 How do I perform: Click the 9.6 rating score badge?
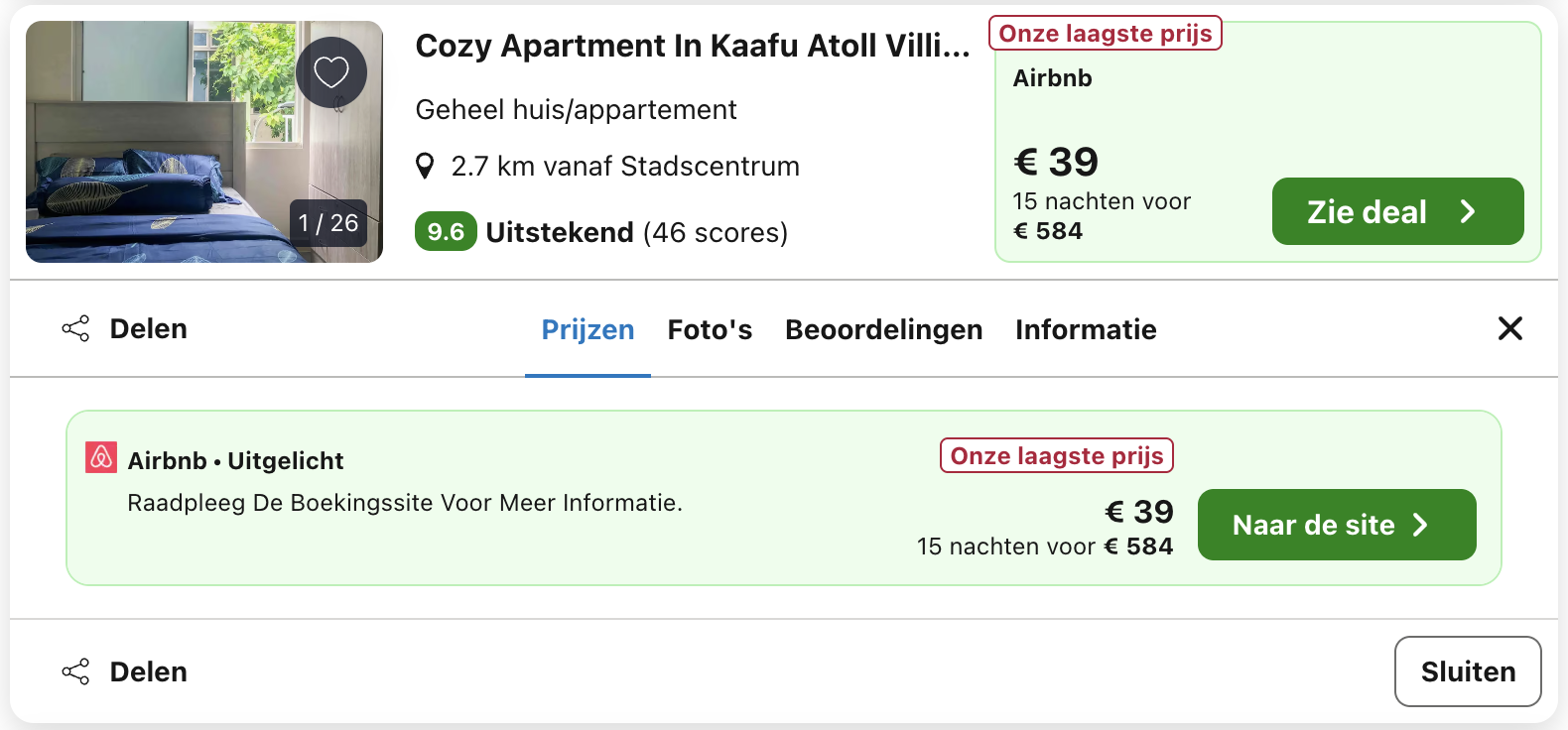click(446, 232)
